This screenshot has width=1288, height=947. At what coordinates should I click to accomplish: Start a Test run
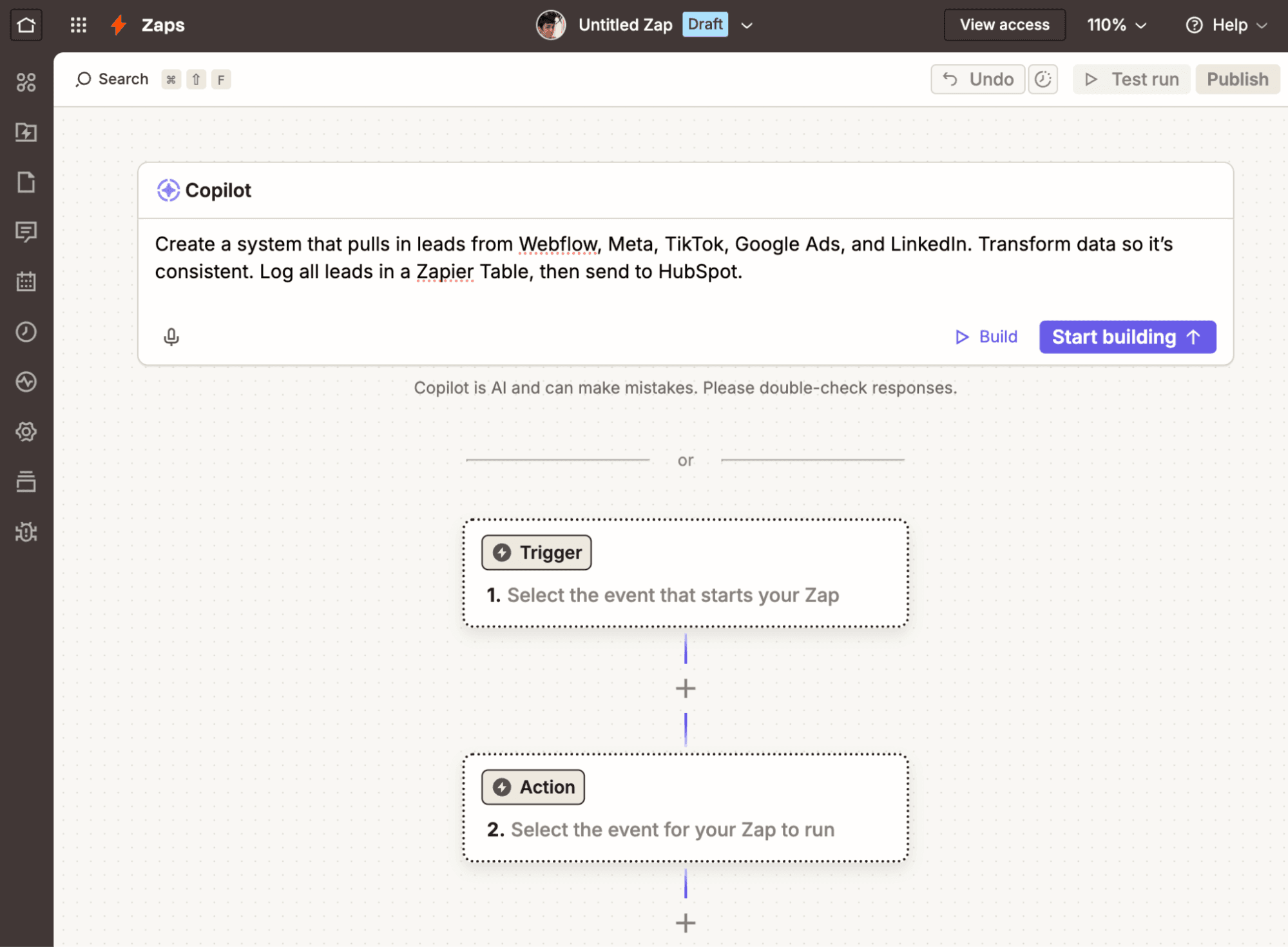[x=1131, y=79]
